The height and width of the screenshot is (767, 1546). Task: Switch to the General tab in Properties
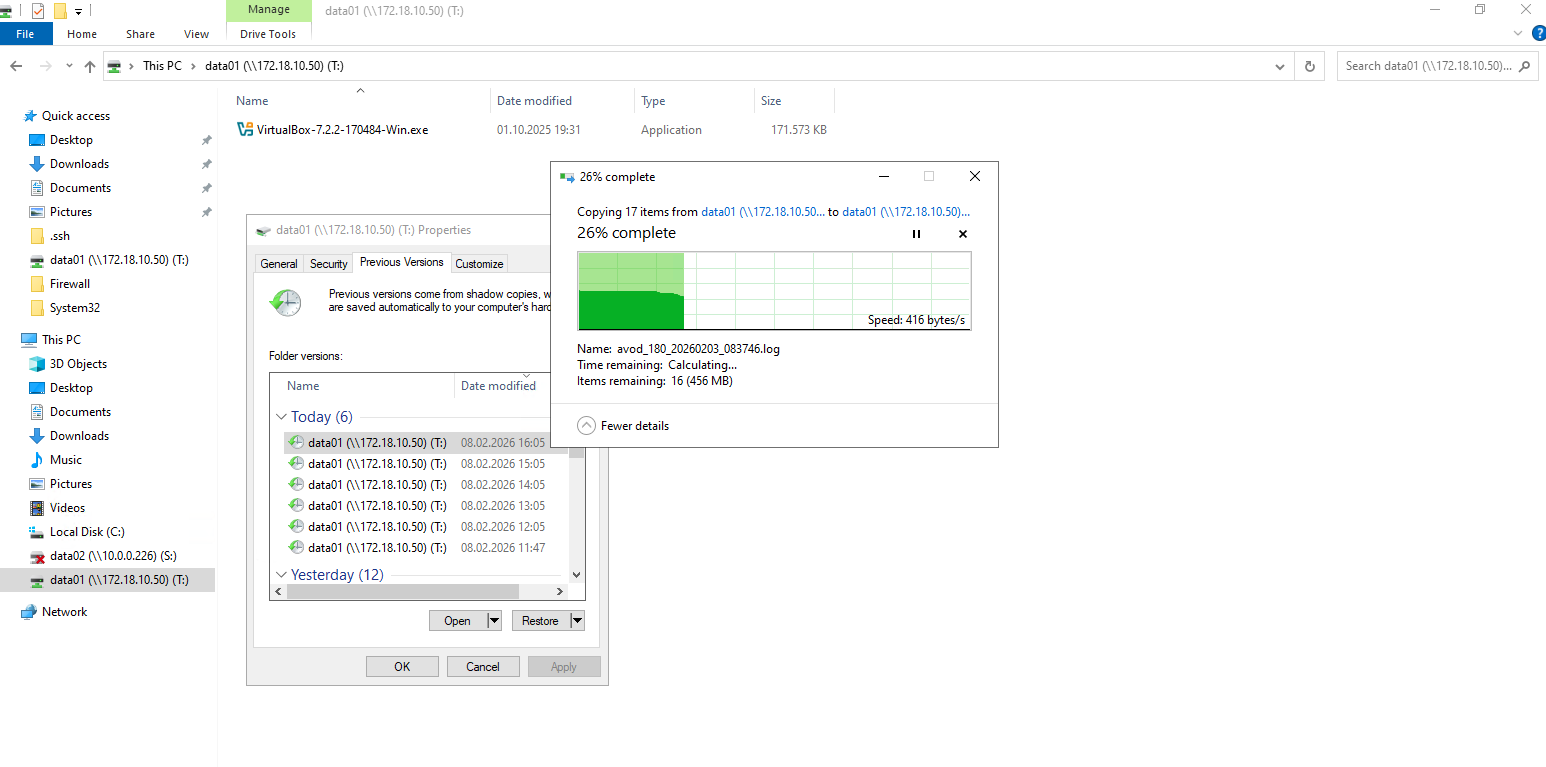click(279, 264)
